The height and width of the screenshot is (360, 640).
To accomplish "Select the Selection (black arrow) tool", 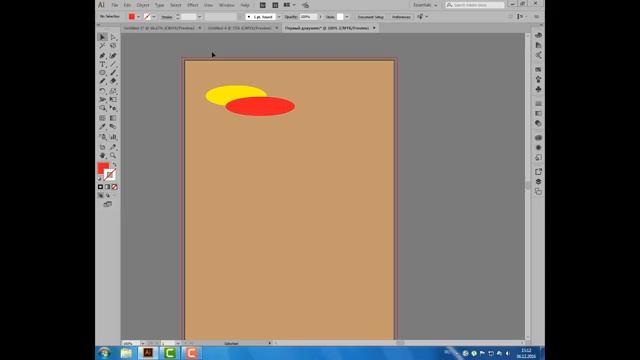I will pyautogui.click(x=102, y=37).
